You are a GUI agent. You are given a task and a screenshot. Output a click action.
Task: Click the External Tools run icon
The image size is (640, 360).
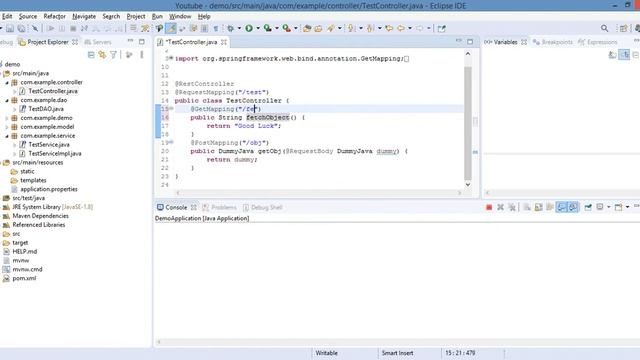287,29
